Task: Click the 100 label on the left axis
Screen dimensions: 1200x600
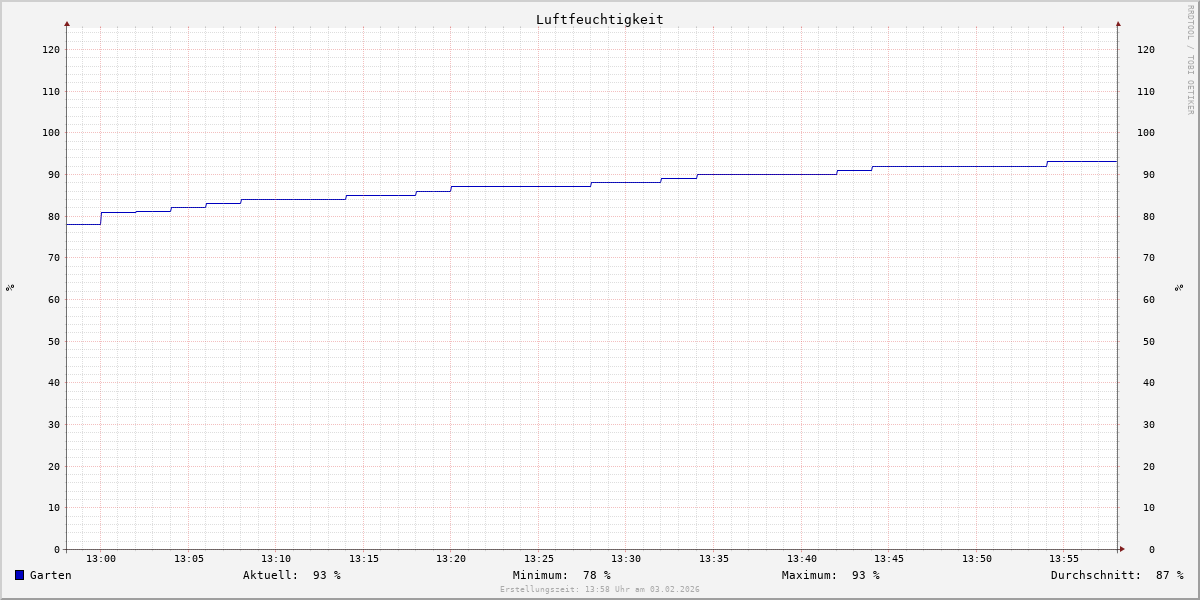Action: coord(50,133)
